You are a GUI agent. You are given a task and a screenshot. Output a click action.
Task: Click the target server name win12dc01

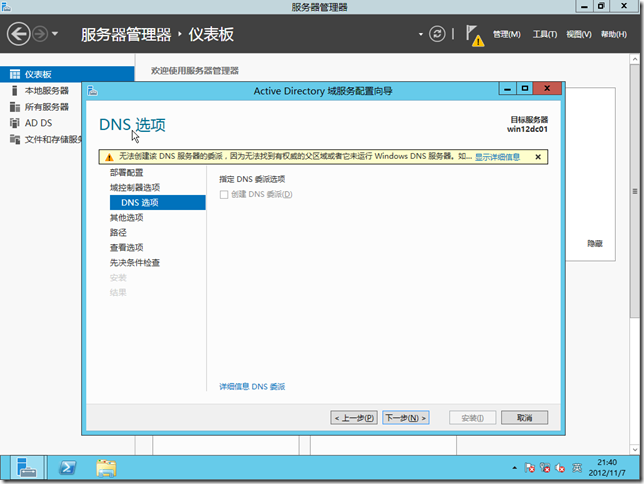tap(527, 129)
